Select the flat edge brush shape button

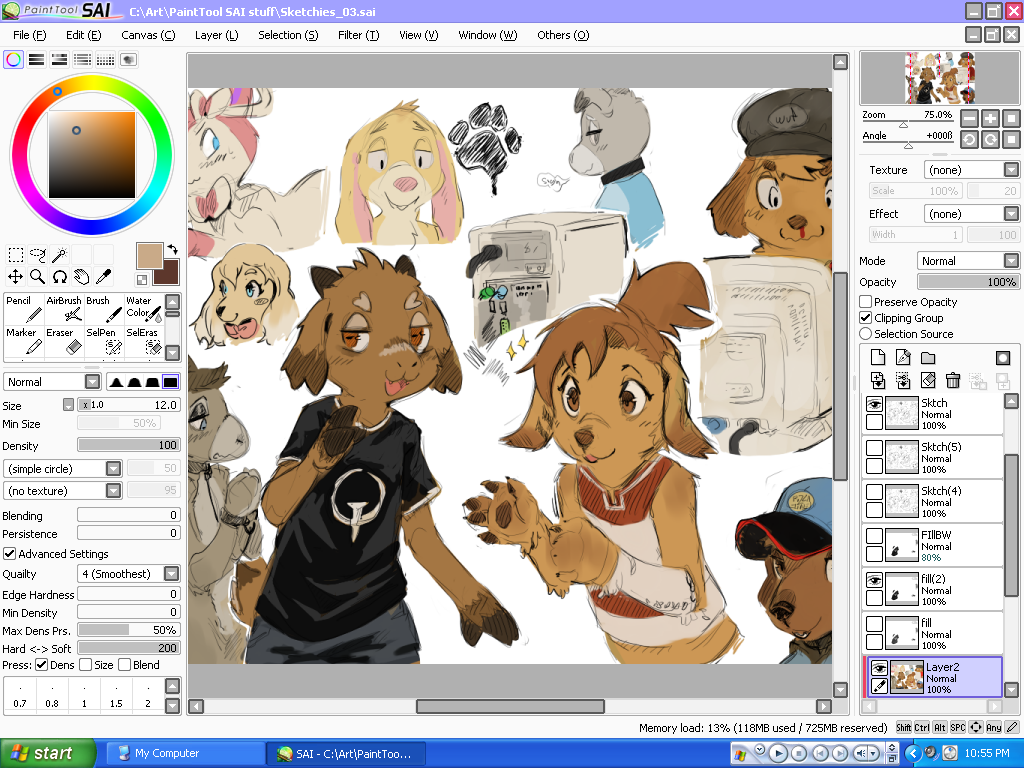pyautogui.click(x=170, y=382)
